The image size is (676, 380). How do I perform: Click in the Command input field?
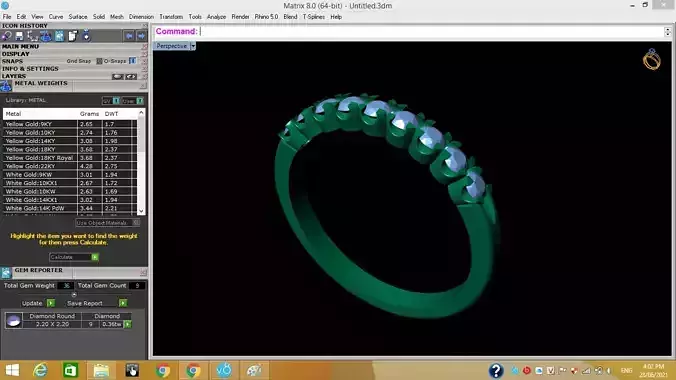(x=431, y=31)
